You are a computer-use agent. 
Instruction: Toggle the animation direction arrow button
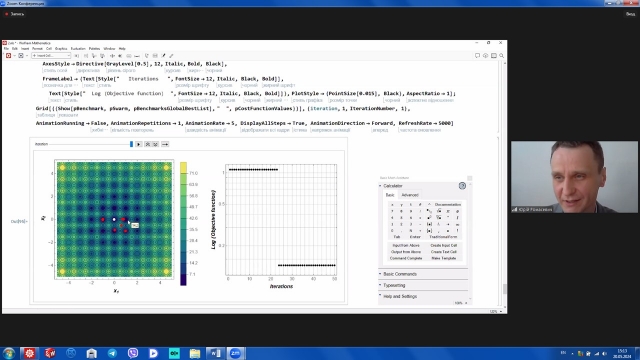pos(165,144)
